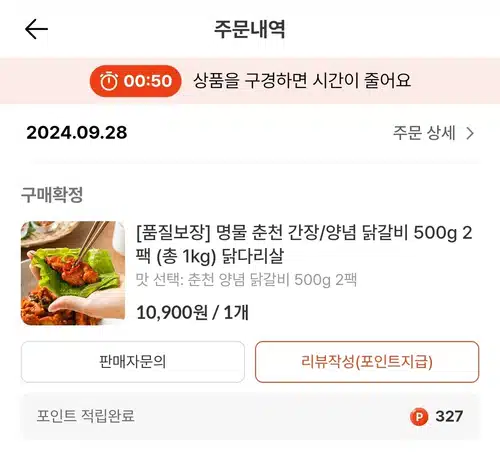Viewport: 500px width, 453px height.
Task: Click the stopwatch timer icon
Action: (109, 81)
